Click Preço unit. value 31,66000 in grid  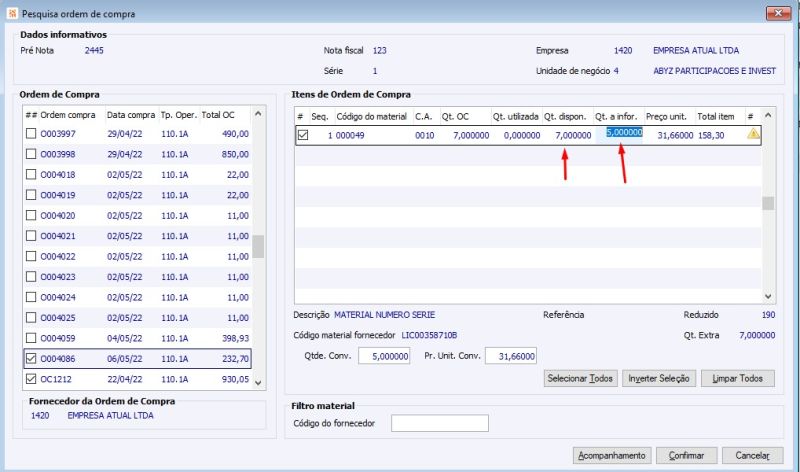pos(676,135)
